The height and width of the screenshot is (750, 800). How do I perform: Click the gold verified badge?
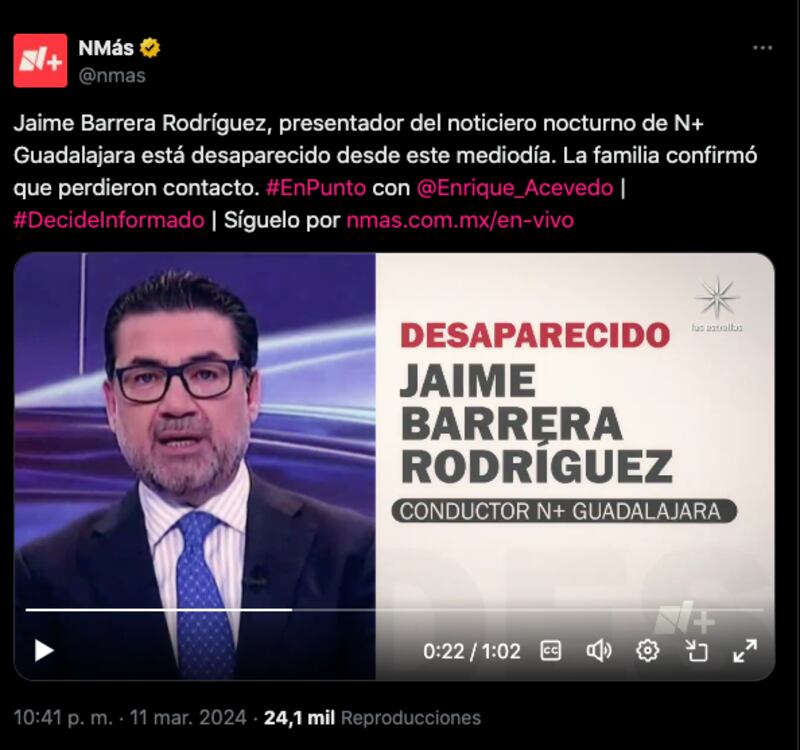[x=150, y=48]
